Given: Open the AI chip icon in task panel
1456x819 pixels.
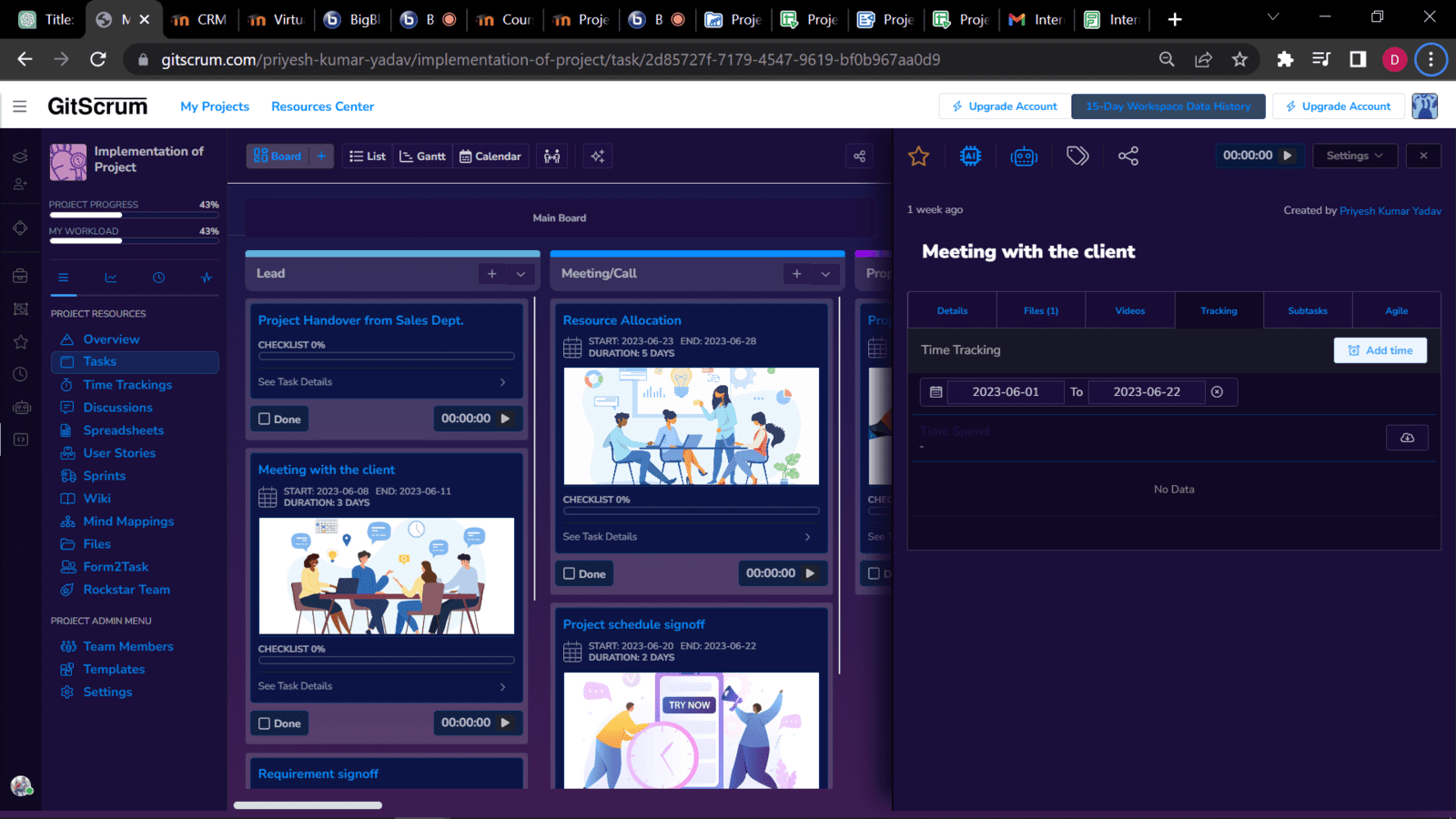Looking at the screenshot, I should click(971, 157).
